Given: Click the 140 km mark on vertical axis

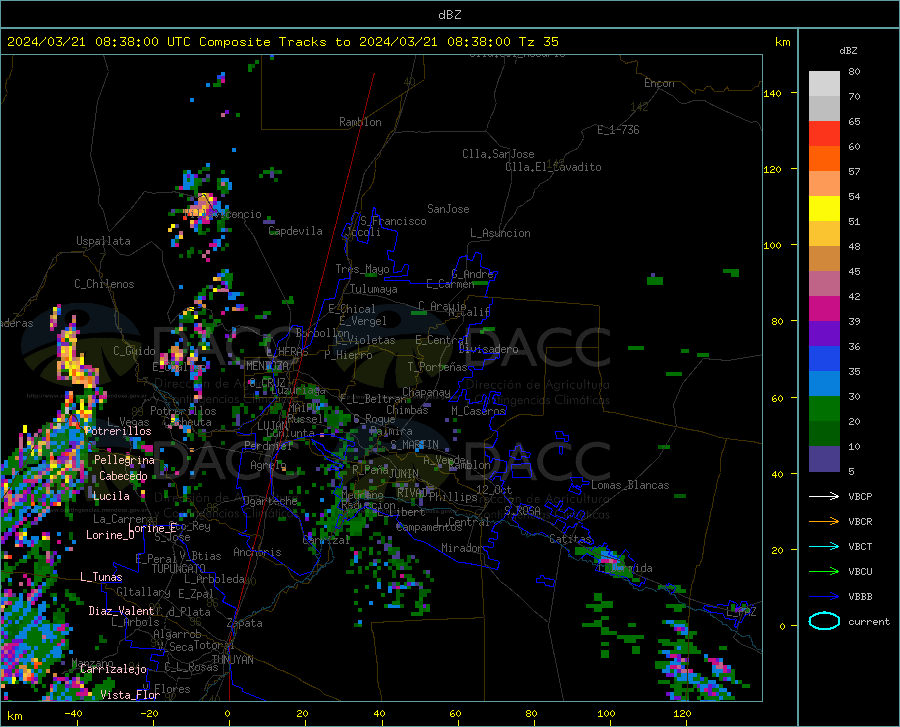Looking at the screenshot, I should coord(772,93).
